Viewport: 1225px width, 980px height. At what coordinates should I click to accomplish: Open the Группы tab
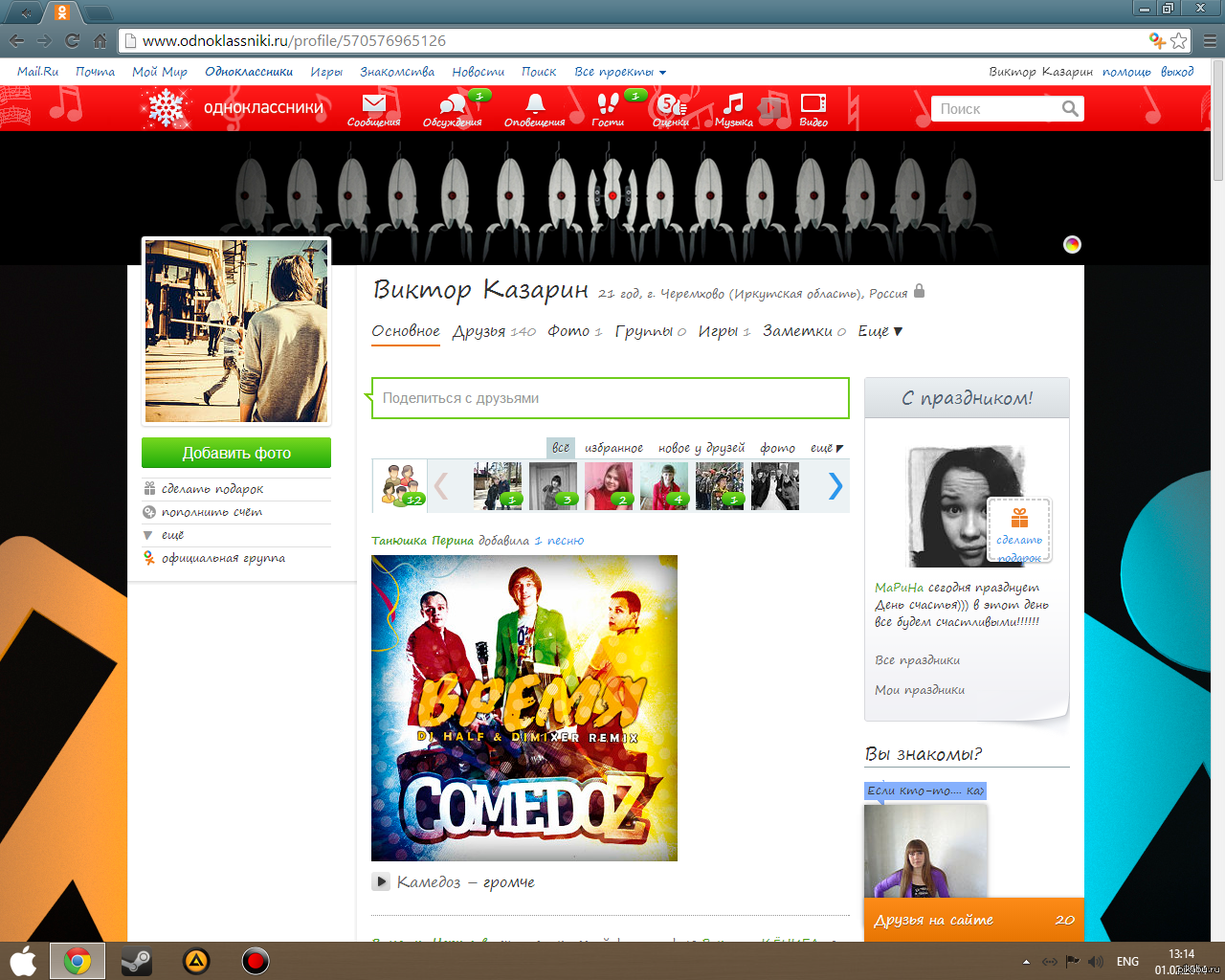click(650, 331)
